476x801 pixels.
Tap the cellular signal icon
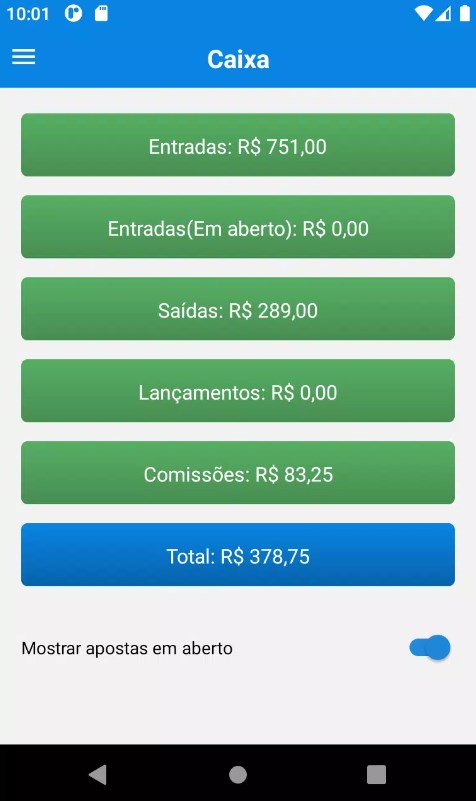pyautogui.click(x=443, y=13)
